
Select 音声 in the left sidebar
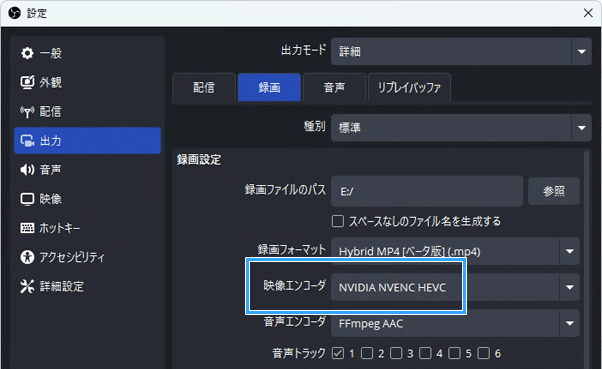[88, 170]
